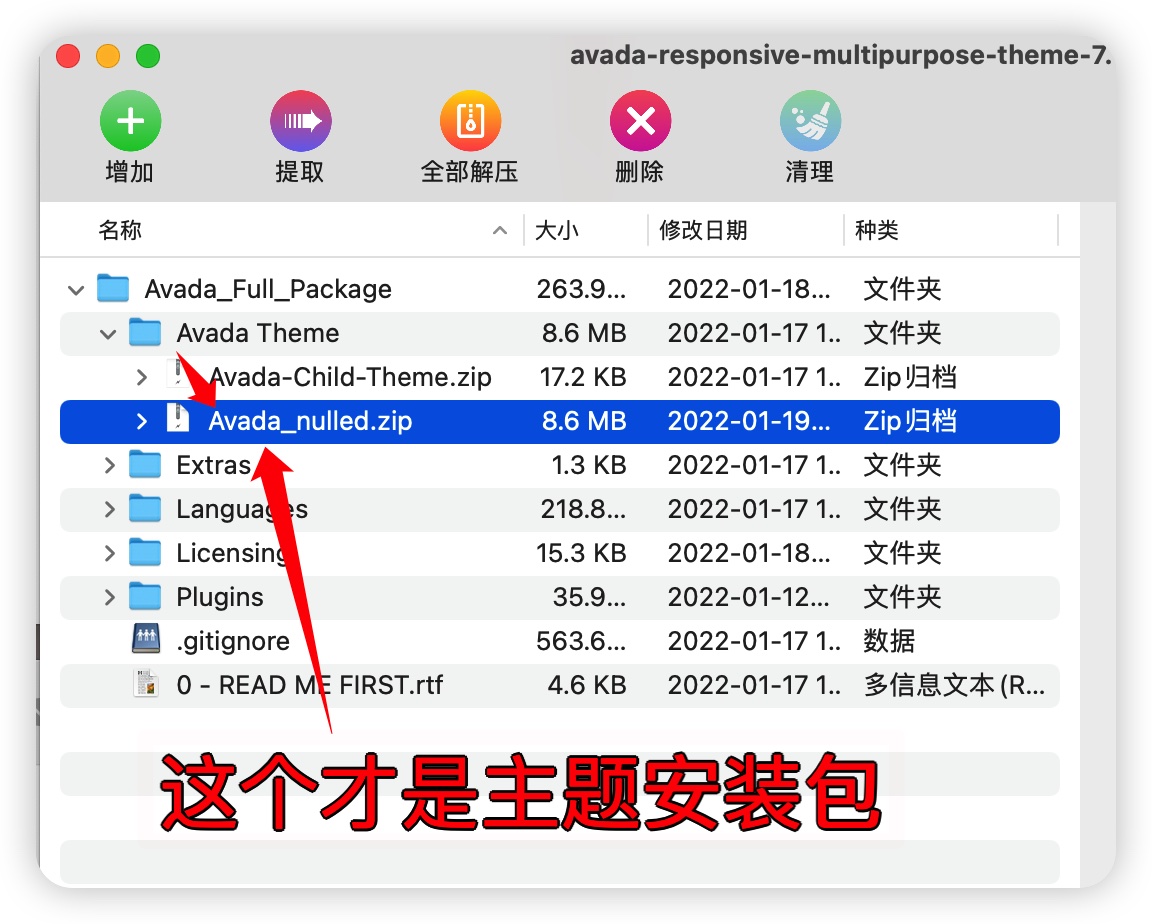Expand the Extras folder
Viewport: 1152px width, 924px height.
click(109, 466)
